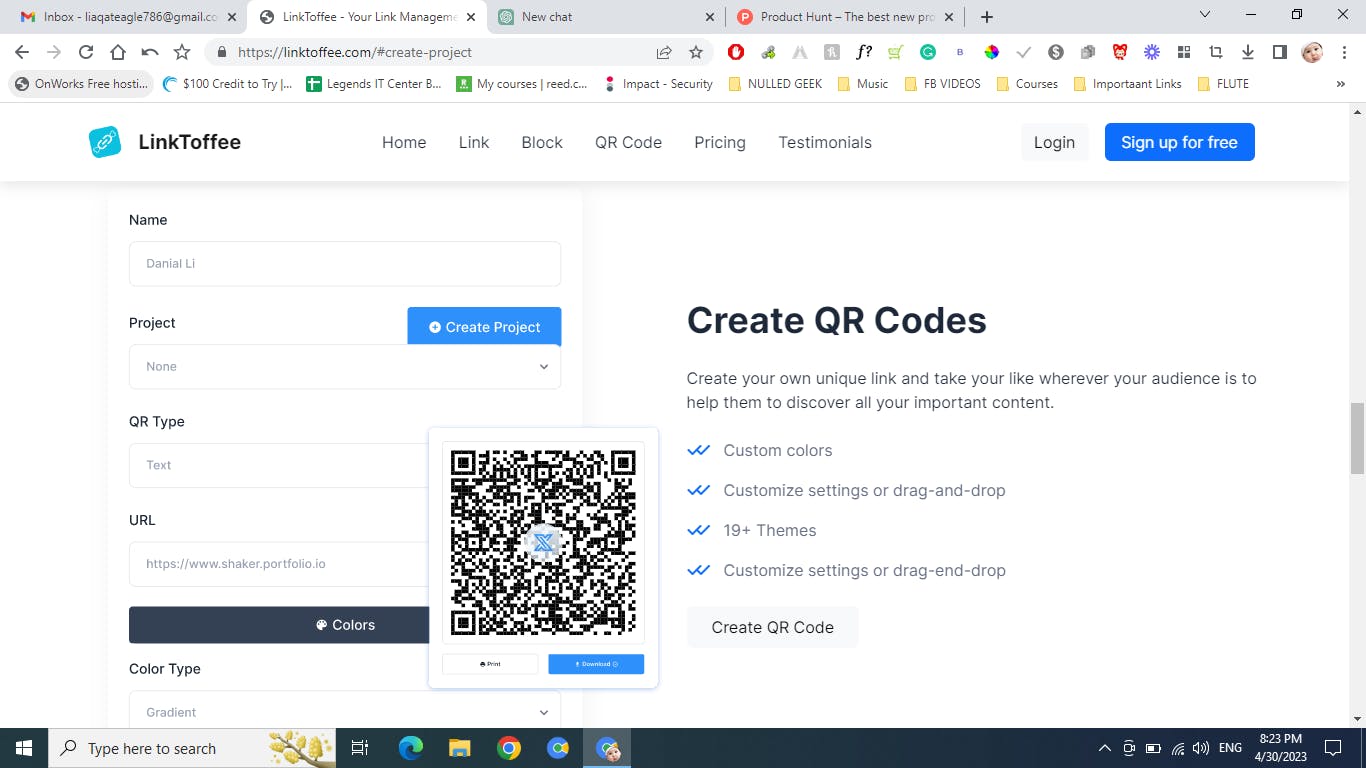
Task: Open Task View on the taskbar
Action: (x=360, y=748)
